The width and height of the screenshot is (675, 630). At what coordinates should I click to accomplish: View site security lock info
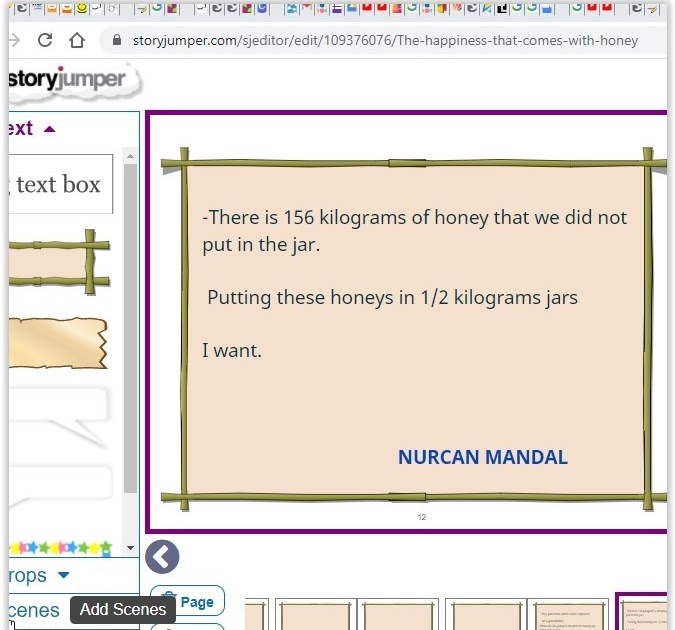[x=117, y=40]
